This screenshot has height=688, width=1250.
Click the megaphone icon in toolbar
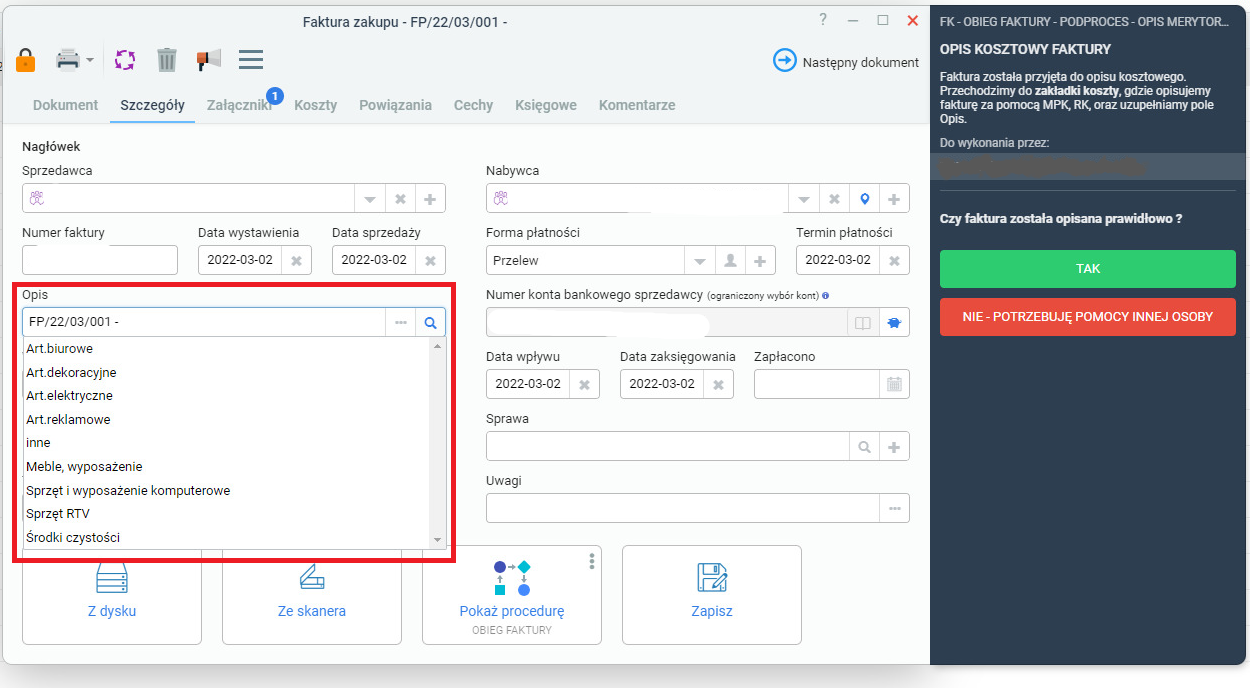208,60
